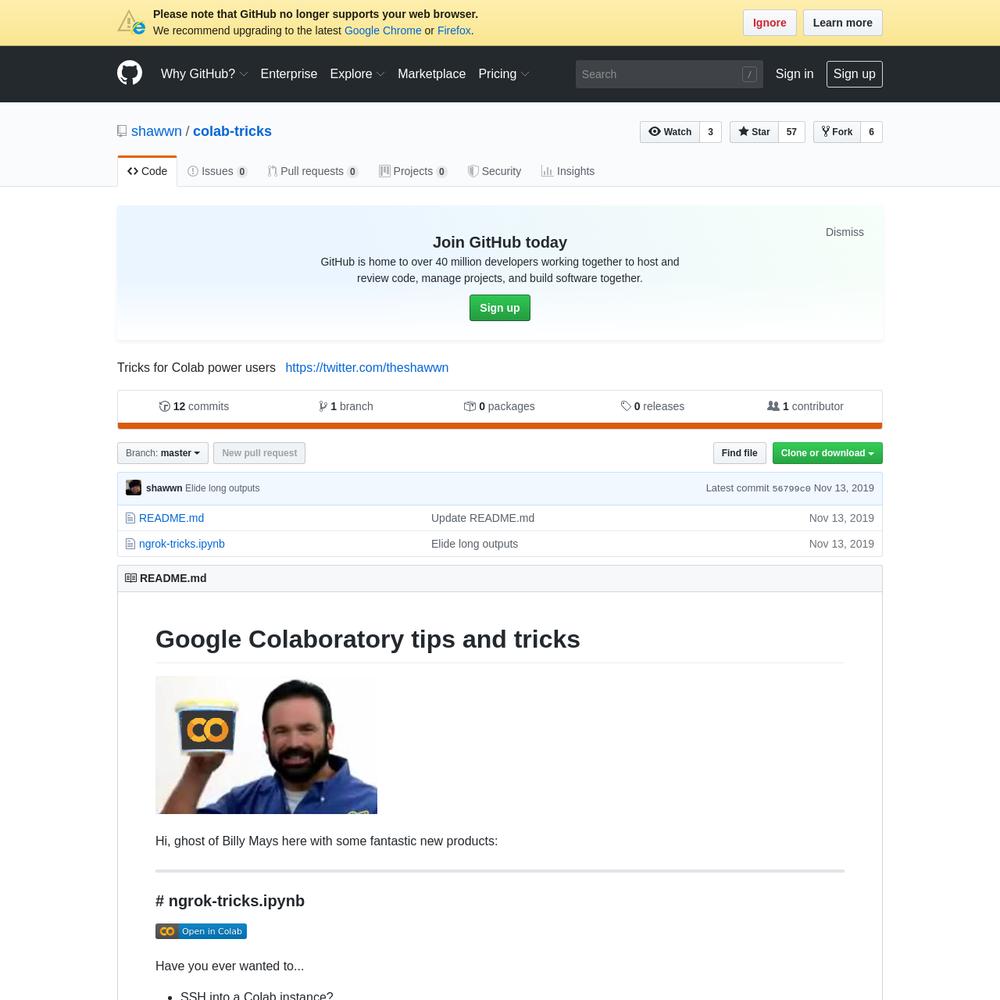Open the Marketplace nav item
This screenshot has height=1000, width=1000.
(x=432, y=74)
